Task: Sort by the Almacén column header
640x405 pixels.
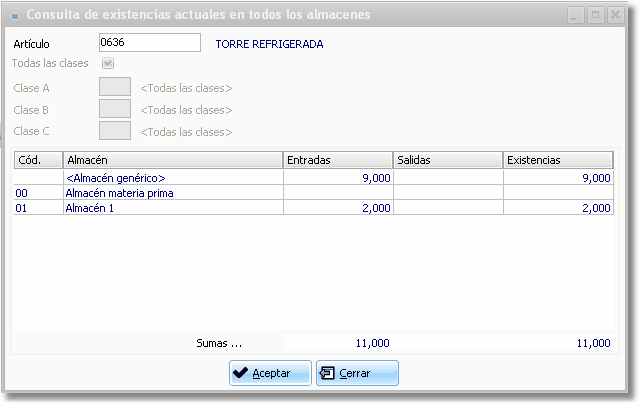Action: (172, 160)
